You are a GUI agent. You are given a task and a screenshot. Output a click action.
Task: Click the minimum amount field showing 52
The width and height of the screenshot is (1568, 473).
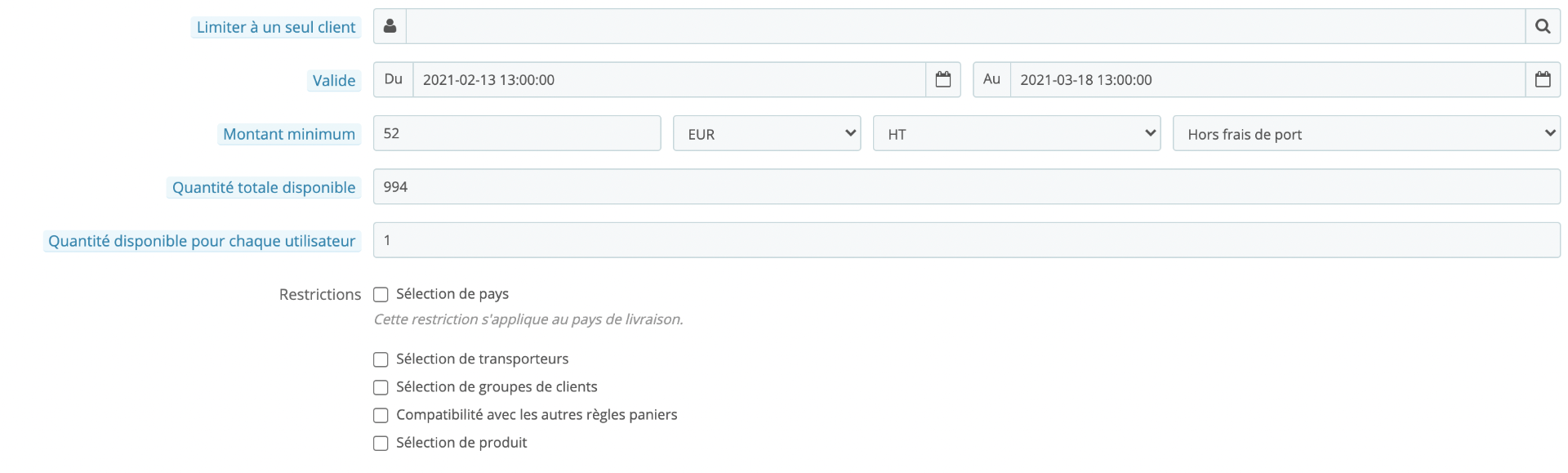pyautogui.click(x=516, y=133)
